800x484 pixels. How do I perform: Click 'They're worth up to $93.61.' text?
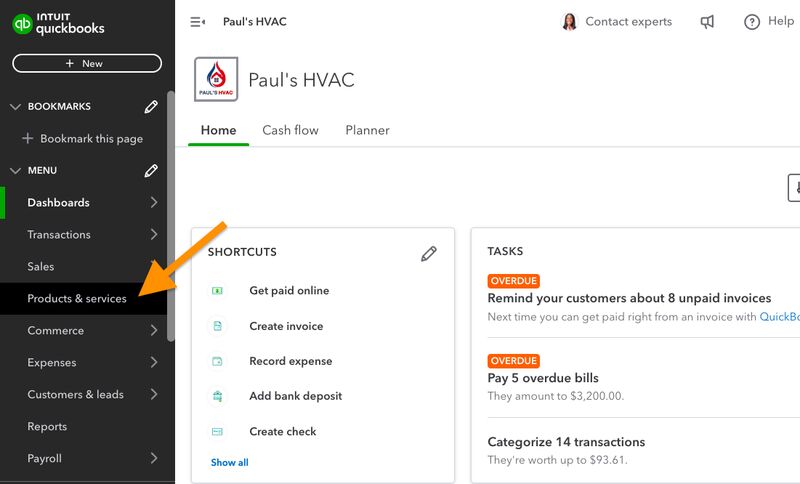tap(557, 460)
